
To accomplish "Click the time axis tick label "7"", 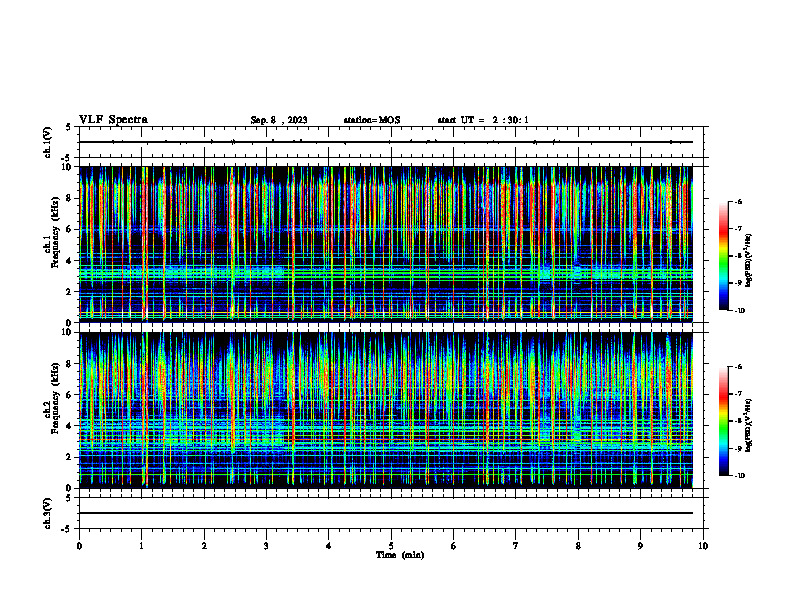I will (516, 546).
